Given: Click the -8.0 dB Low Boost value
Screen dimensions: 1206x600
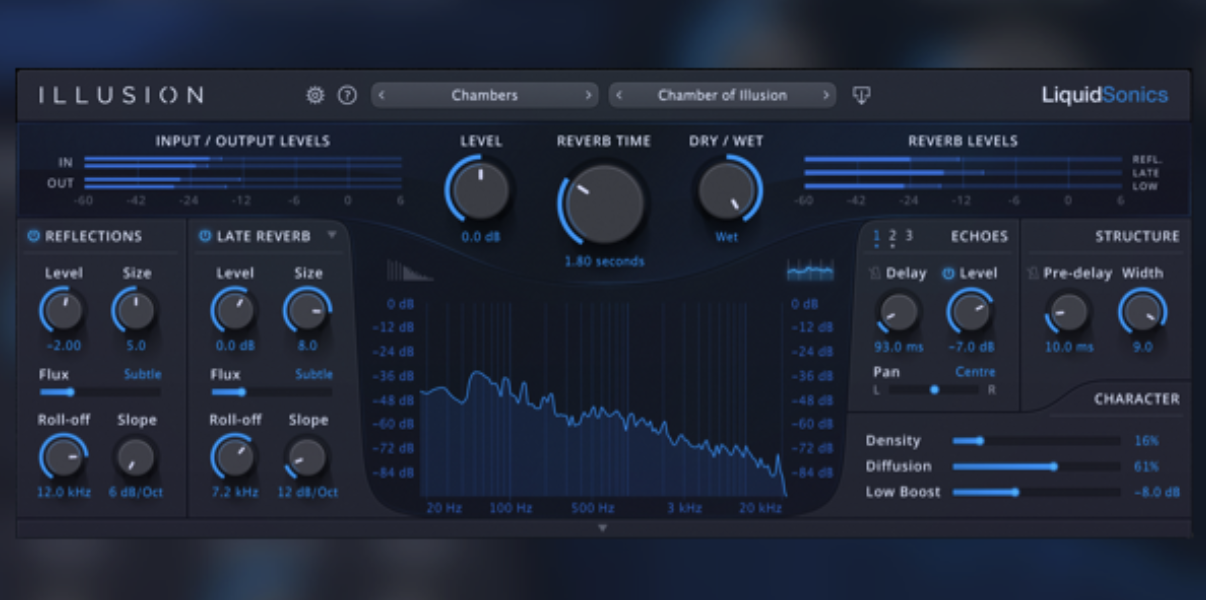Looking at the screenshot, I should point(1156,492).
